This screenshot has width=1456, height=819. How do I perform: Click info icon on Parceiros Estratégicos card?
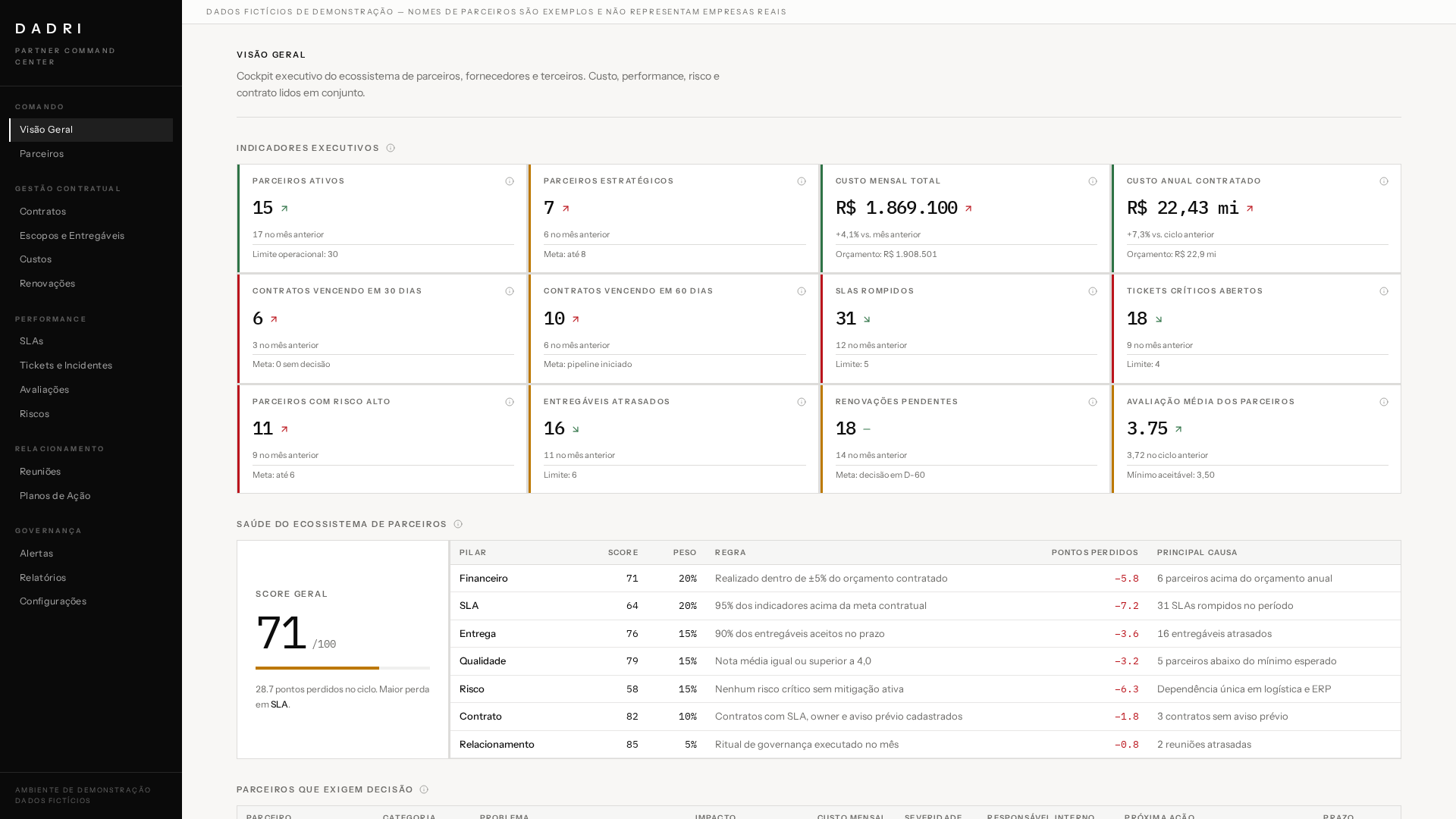click(x=802, y=181)
